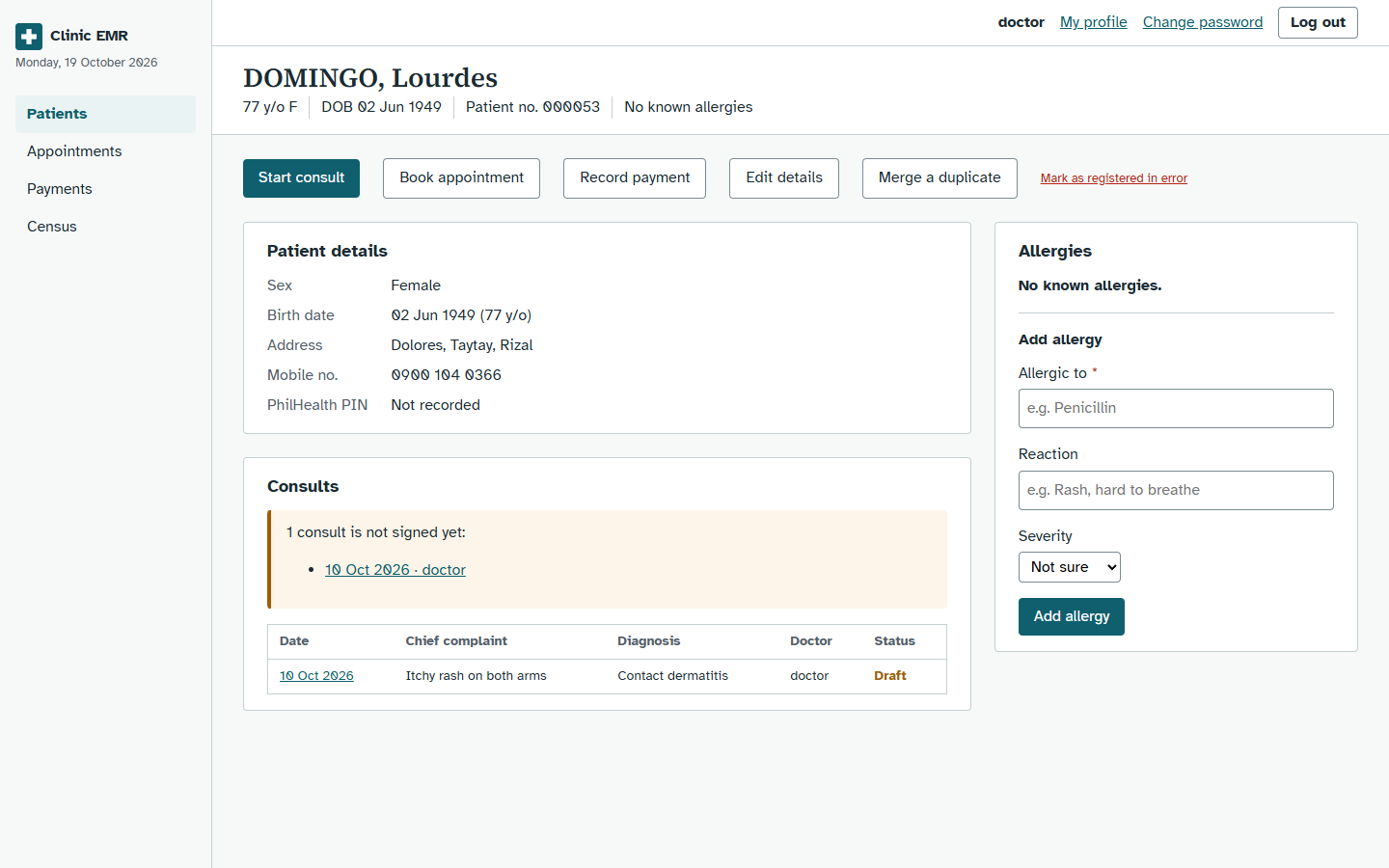Image resolution: width=1389 pixels, height=868 pixels.
Task: Click the patient name DOMINGO, Lourdes heading
Action: coord(370,77)
